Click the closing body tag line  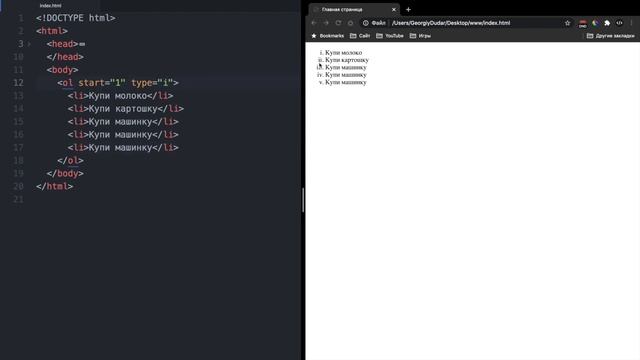[65, 173]
